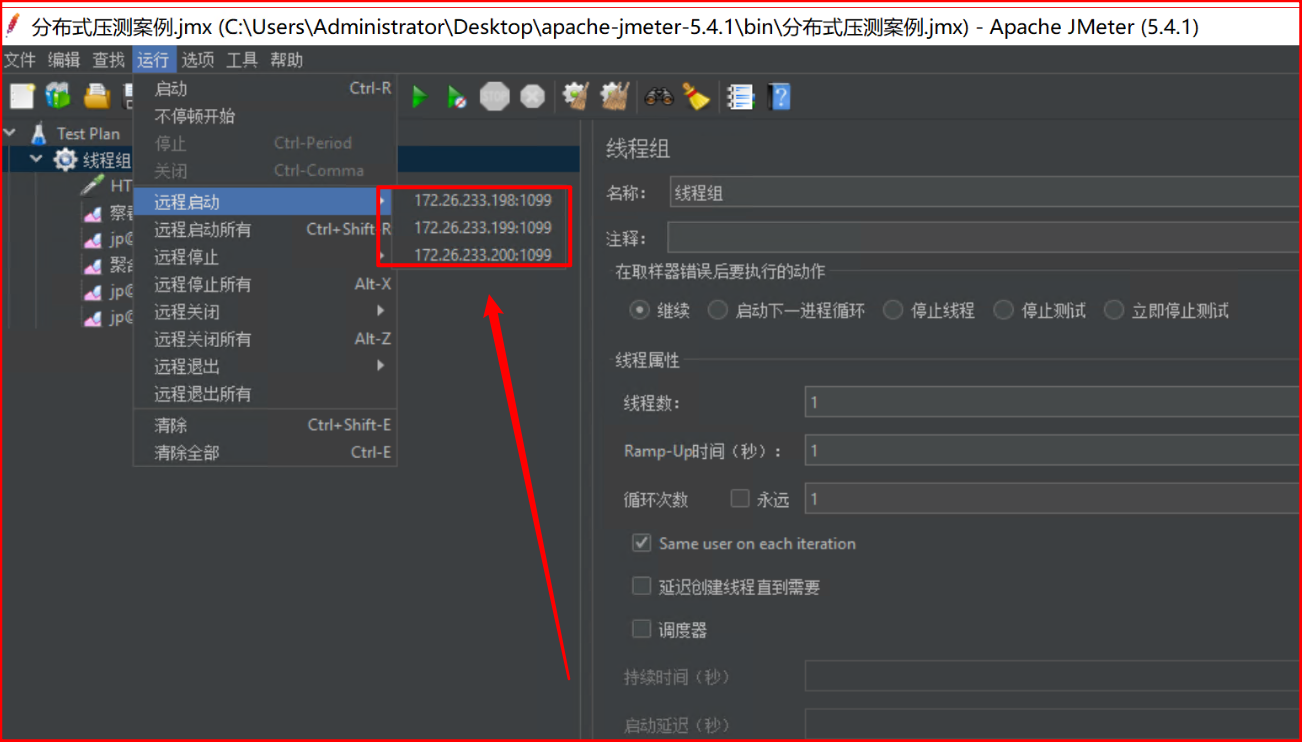Screen dimensions: 1302x742
Task: Start remote host 172.26.233.200:1099
Action: point(483,255)
